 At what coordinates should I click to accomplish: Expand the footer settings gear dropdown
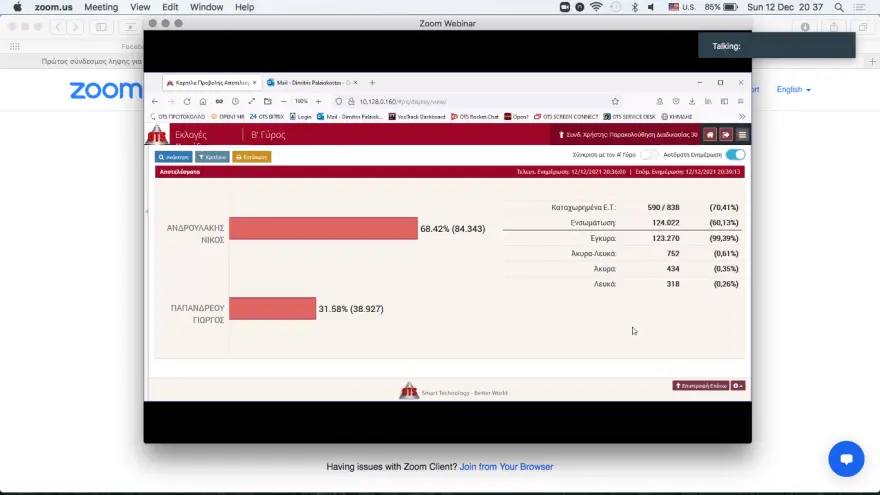[738, 385]
